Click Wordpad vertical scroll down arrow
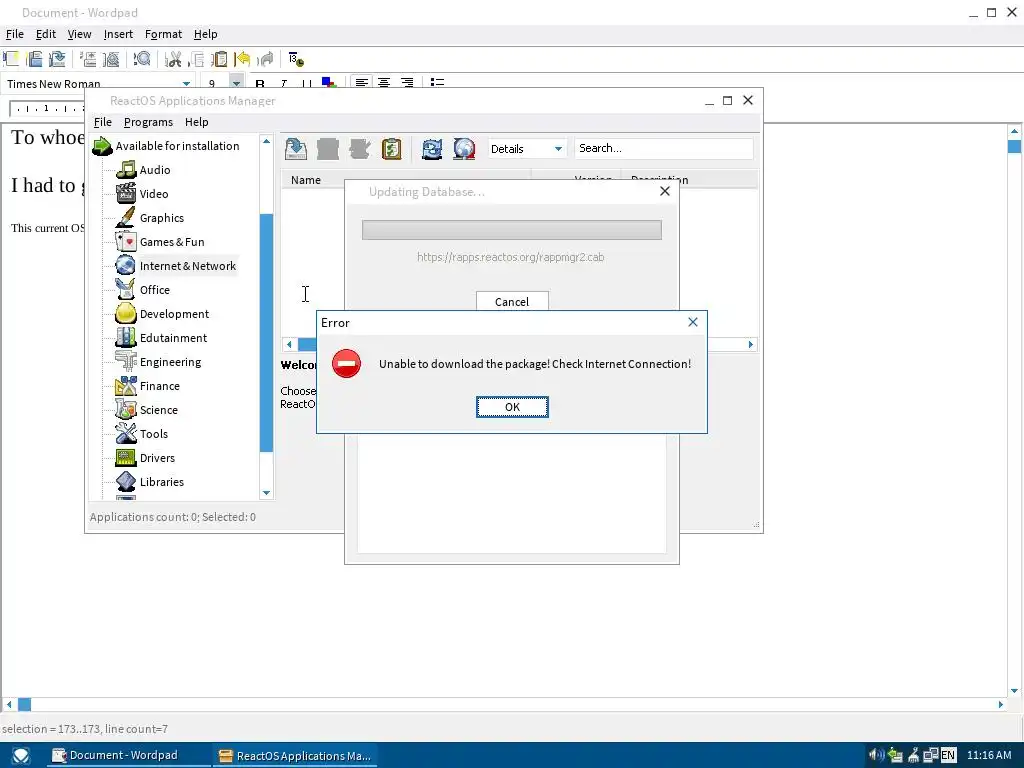Screen dimensions: 1024x768 [x=1014, y=690]
